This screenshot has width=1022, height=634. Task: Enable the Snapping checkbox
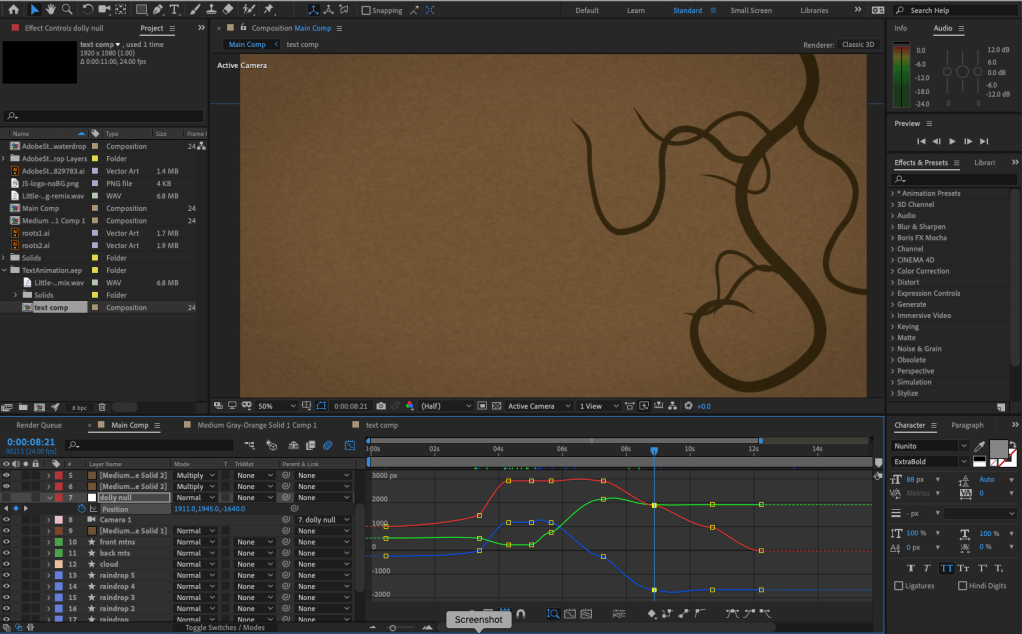pos(366,11)
